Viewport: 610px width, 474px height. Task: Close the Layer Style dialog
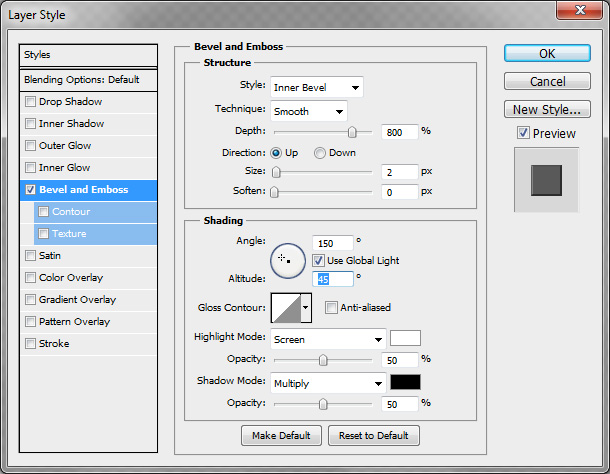click(586, 16)
